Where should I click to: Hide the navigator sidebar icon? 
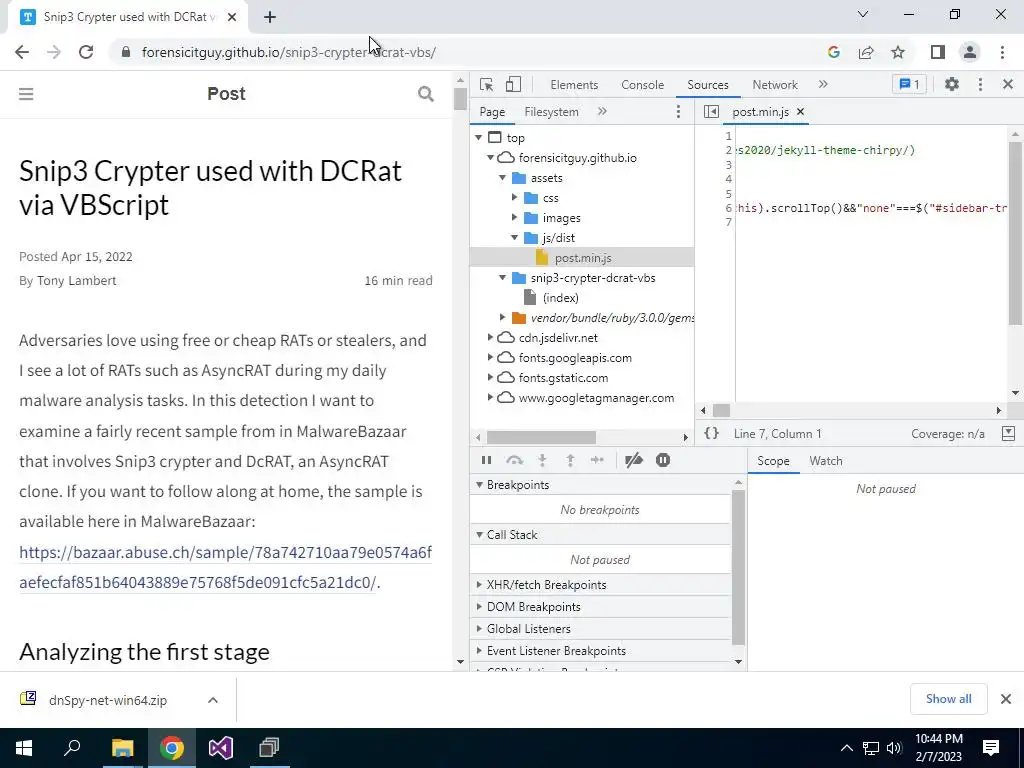[x=711, y=112]
